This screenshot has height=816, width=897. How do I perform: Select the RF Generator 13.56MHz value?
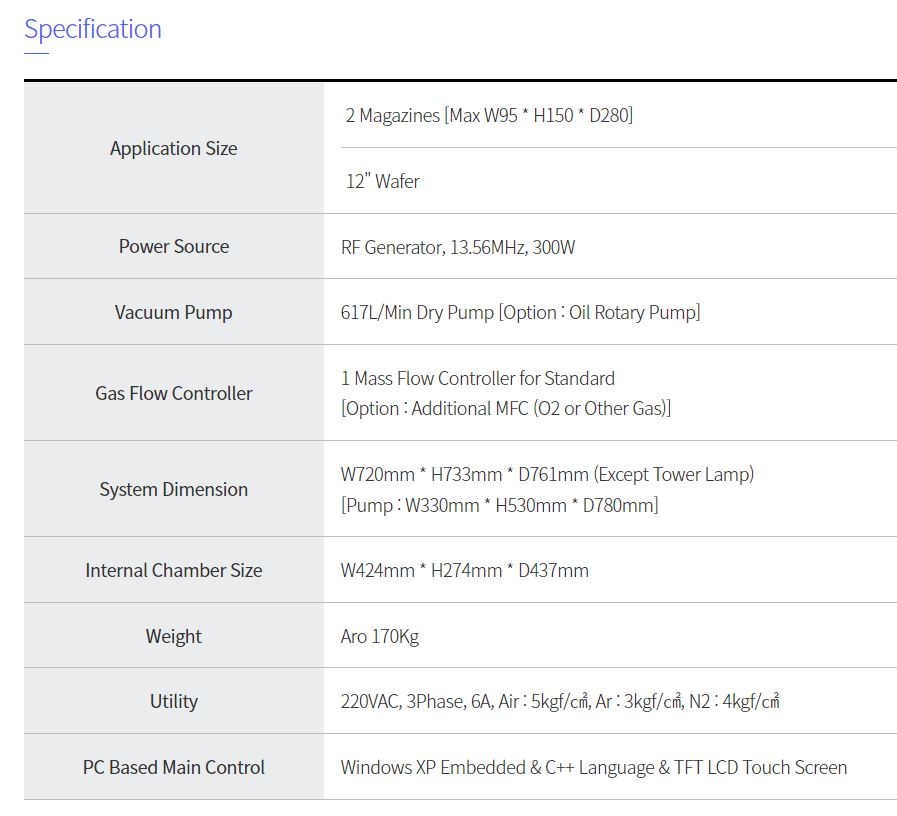(x=458, y=247)
